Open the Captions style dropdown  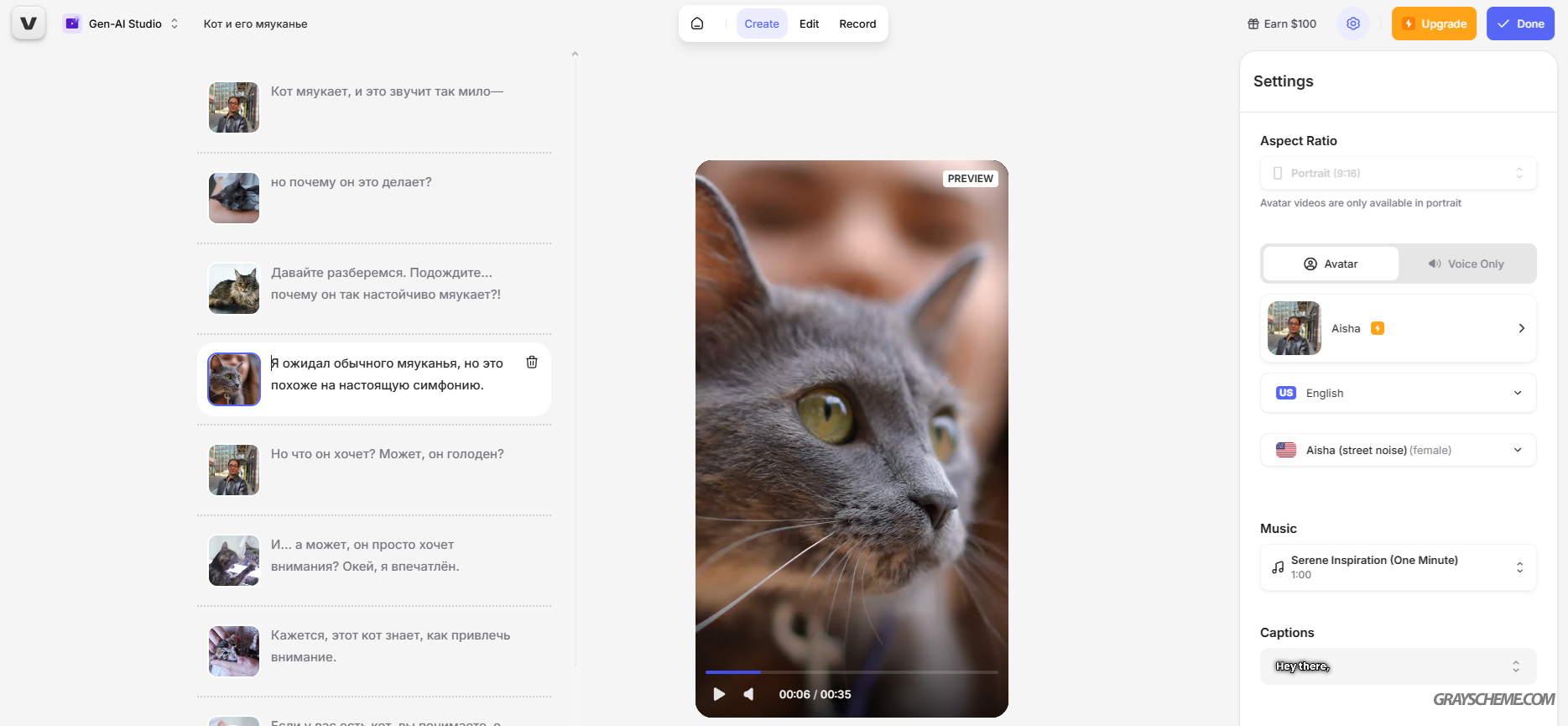coord(1398,666)
